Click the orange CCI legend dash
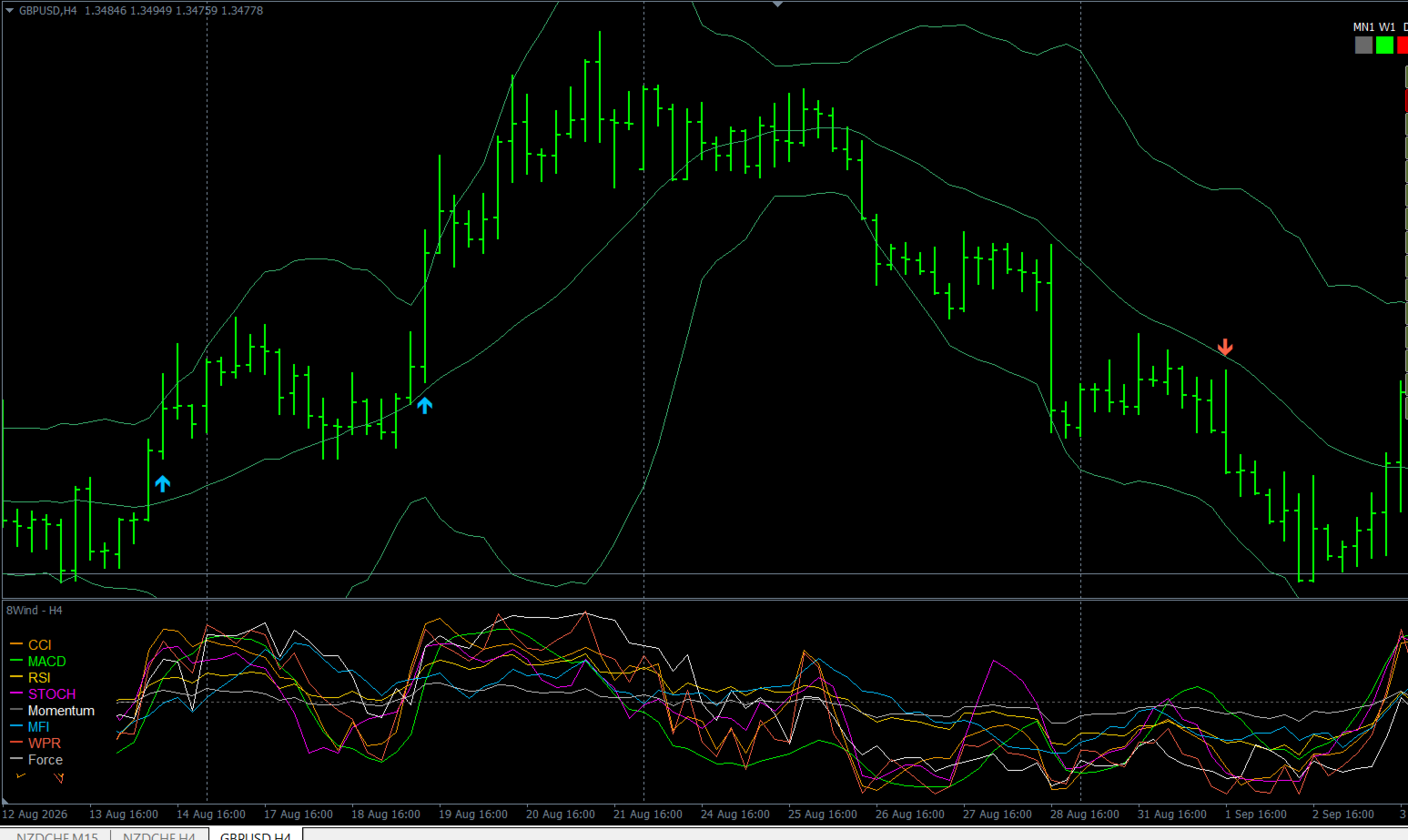 pyautogui.click(x=15, y=644)
